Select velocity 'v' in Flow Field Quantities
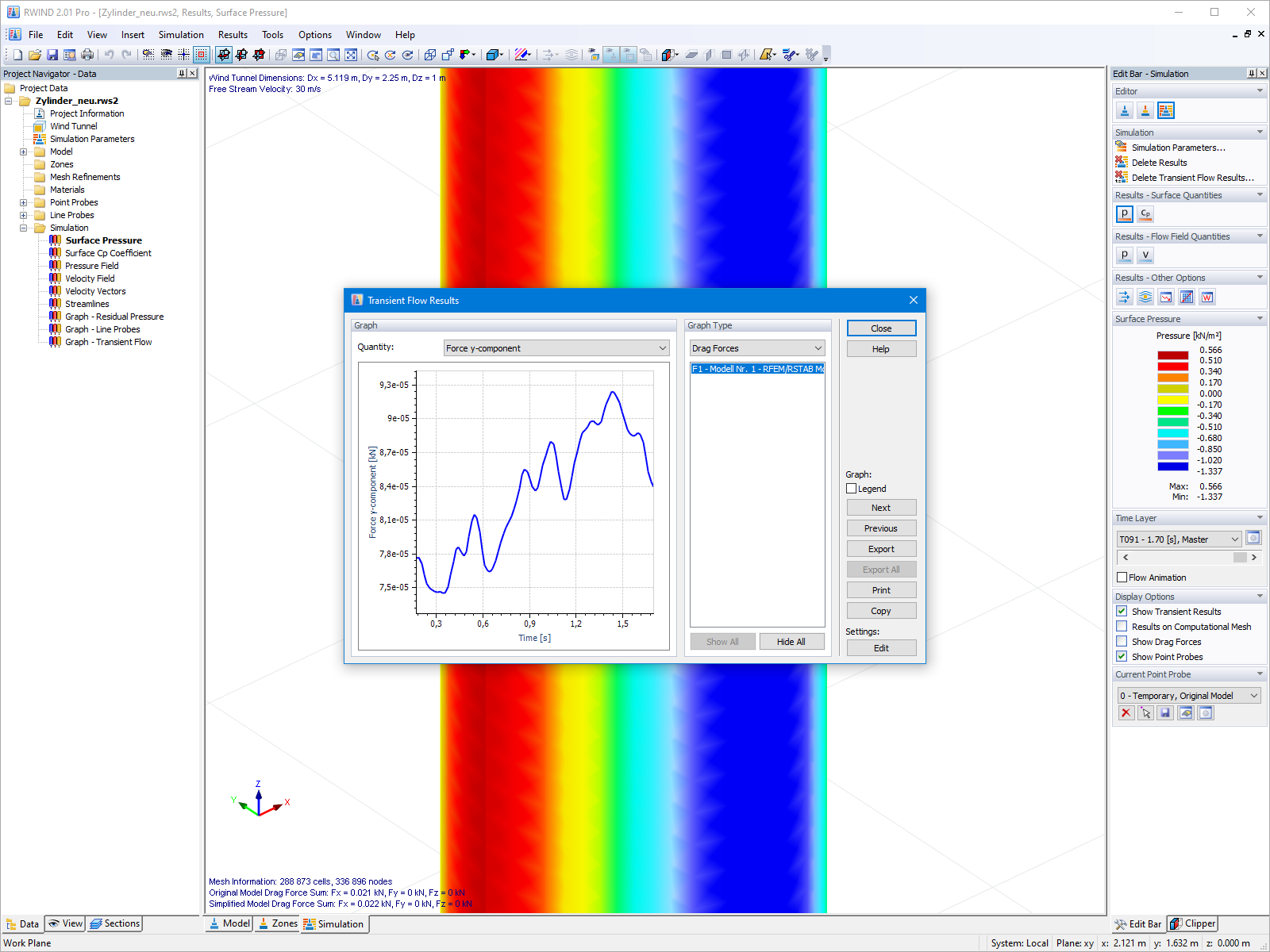 pyautogui.click(x=1145, y=255)
